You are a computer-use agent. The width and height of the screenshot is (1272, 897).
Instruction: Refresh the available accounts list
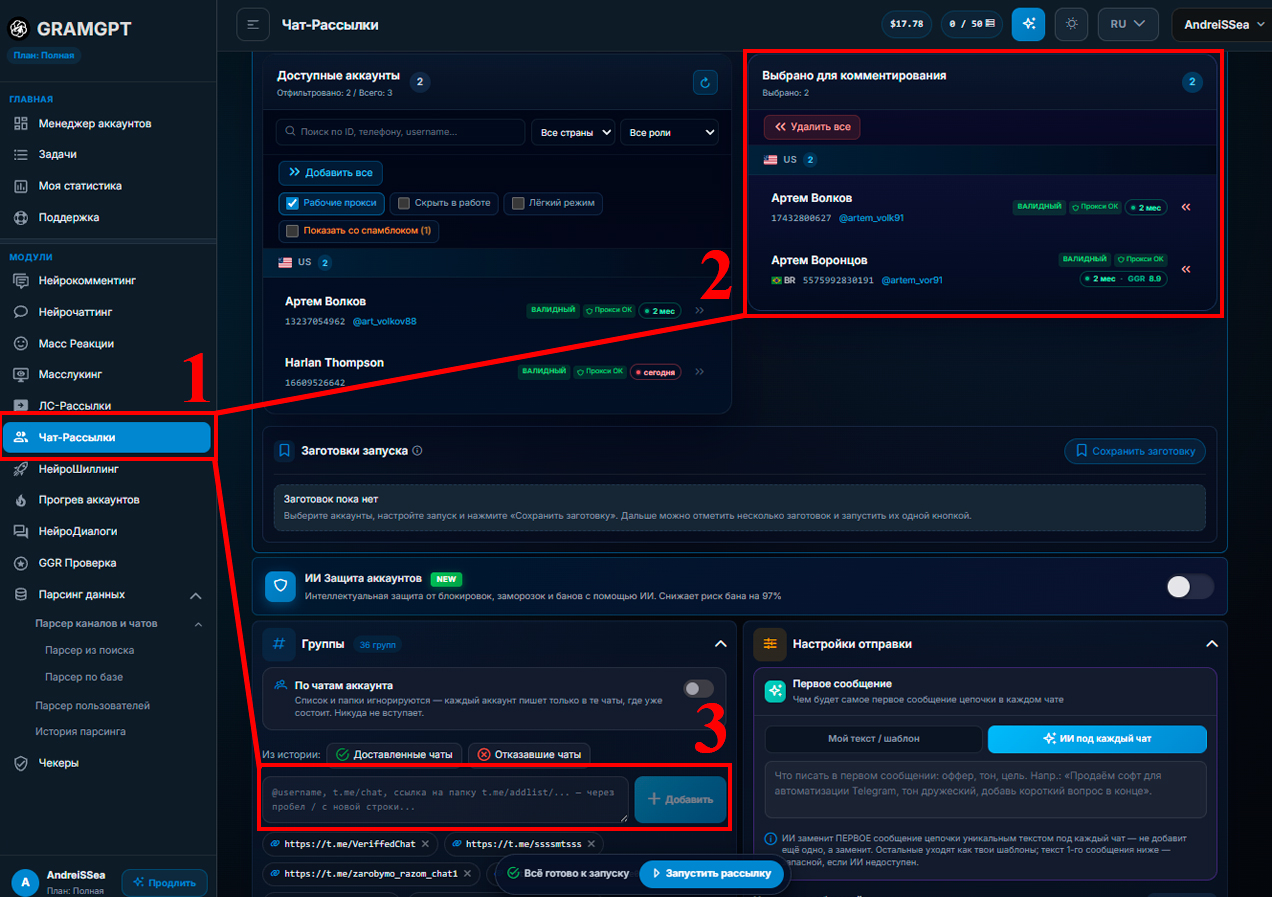click(705, 83)
